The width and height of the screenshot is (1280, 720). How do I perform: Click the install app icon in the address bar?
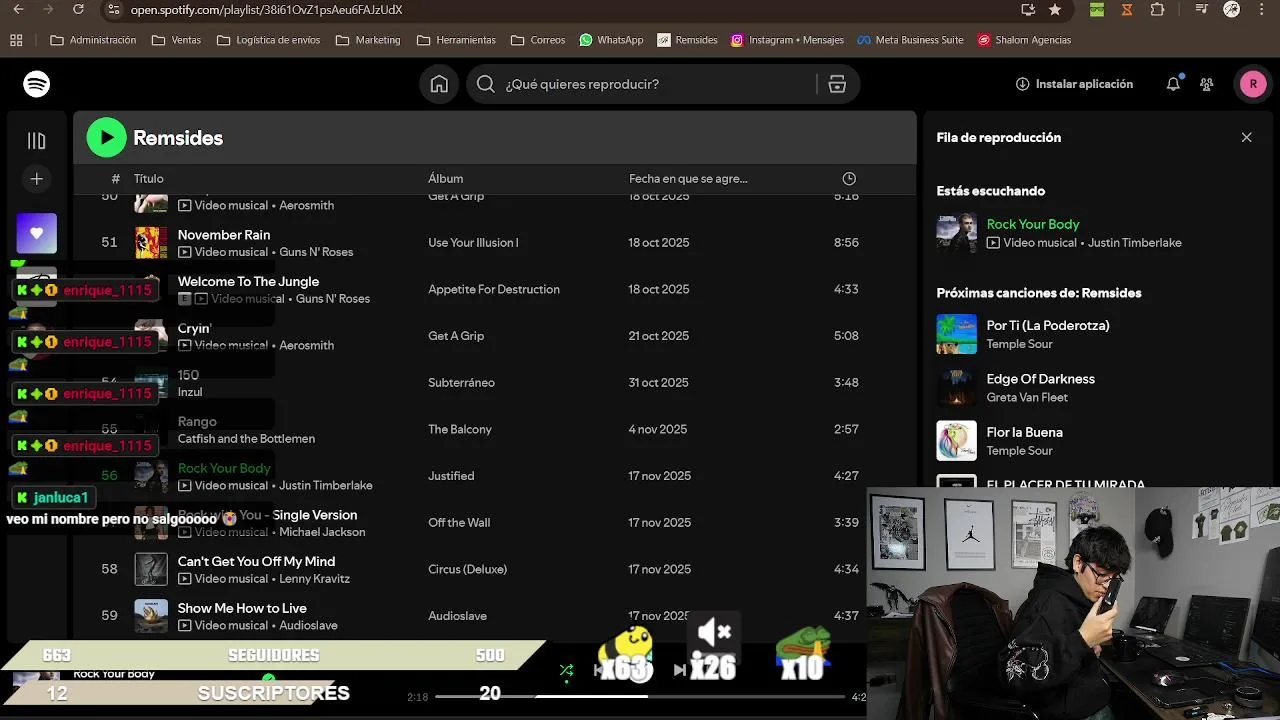[x=1028, y=10]
